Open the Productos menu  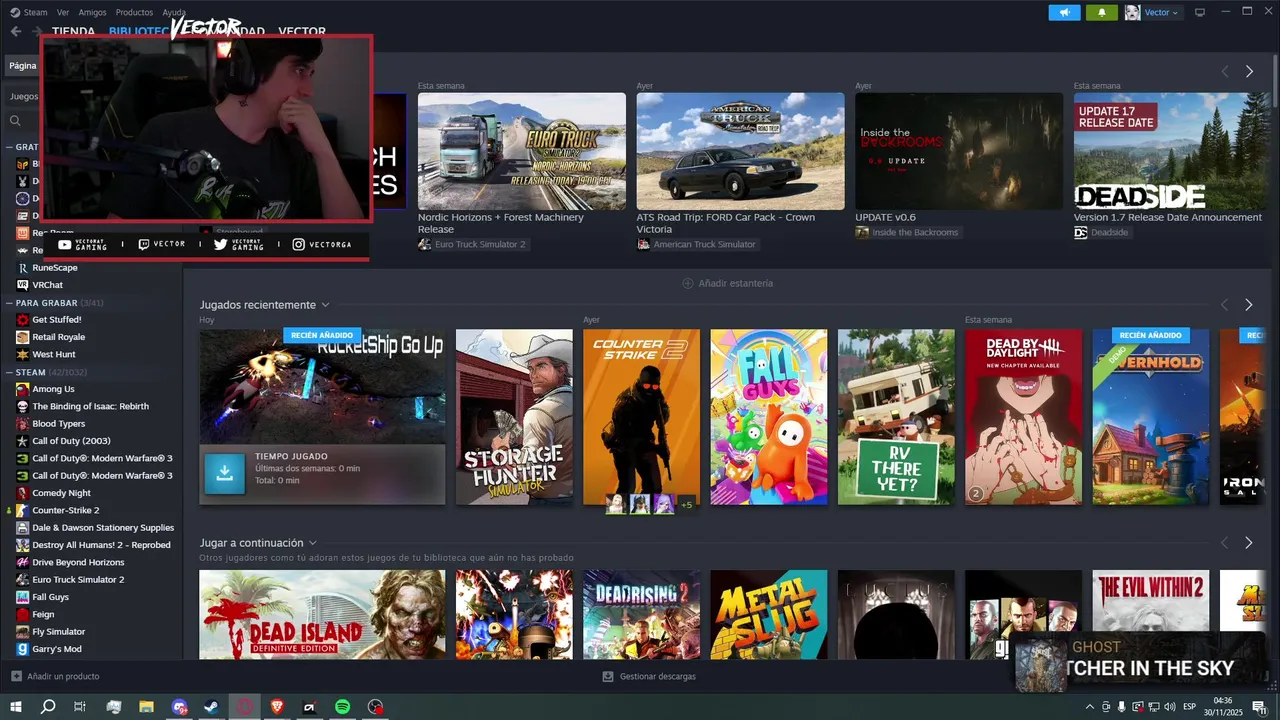134,12
